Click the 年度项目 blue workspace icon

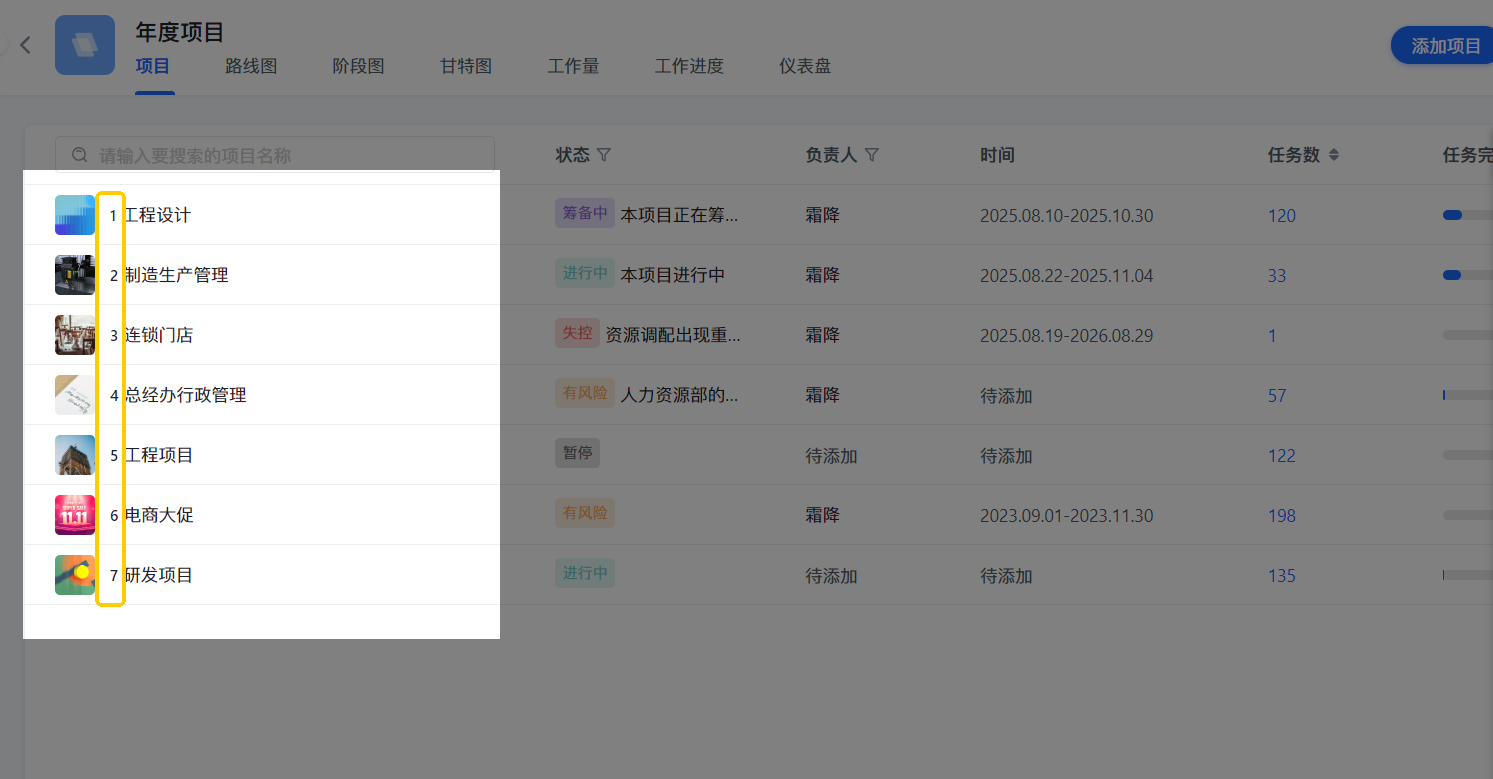coord(85,45)
